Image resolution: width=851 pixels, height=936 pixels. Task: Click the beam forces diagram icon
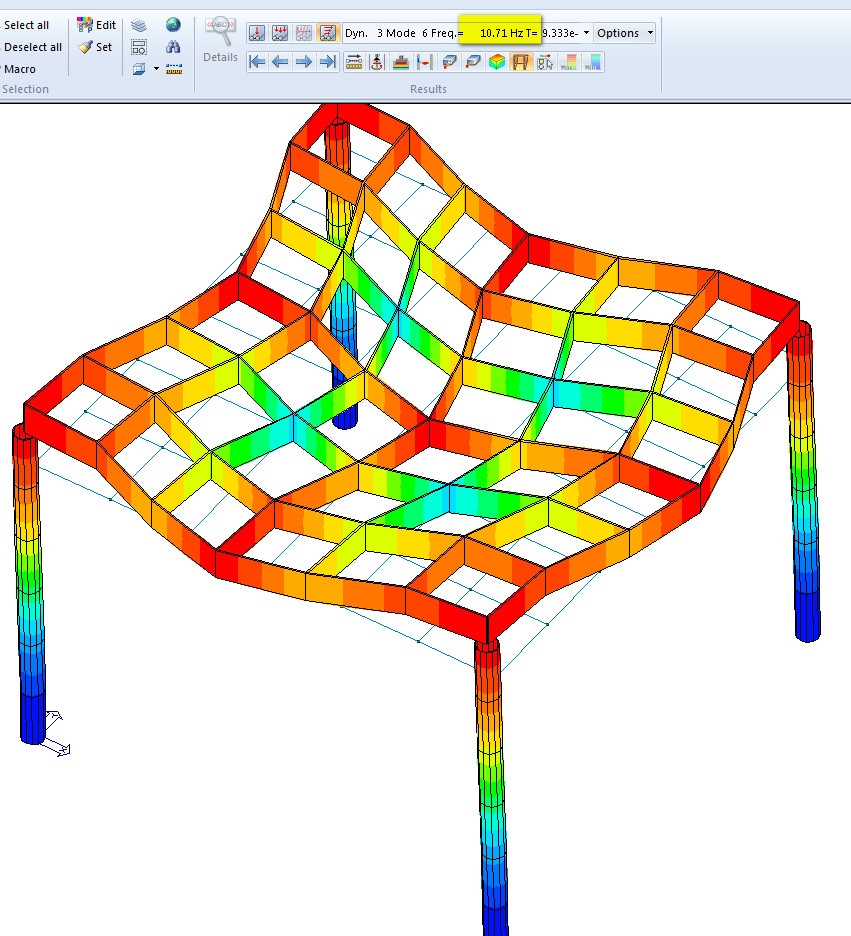pyautogui.click(x=425, y=61)
